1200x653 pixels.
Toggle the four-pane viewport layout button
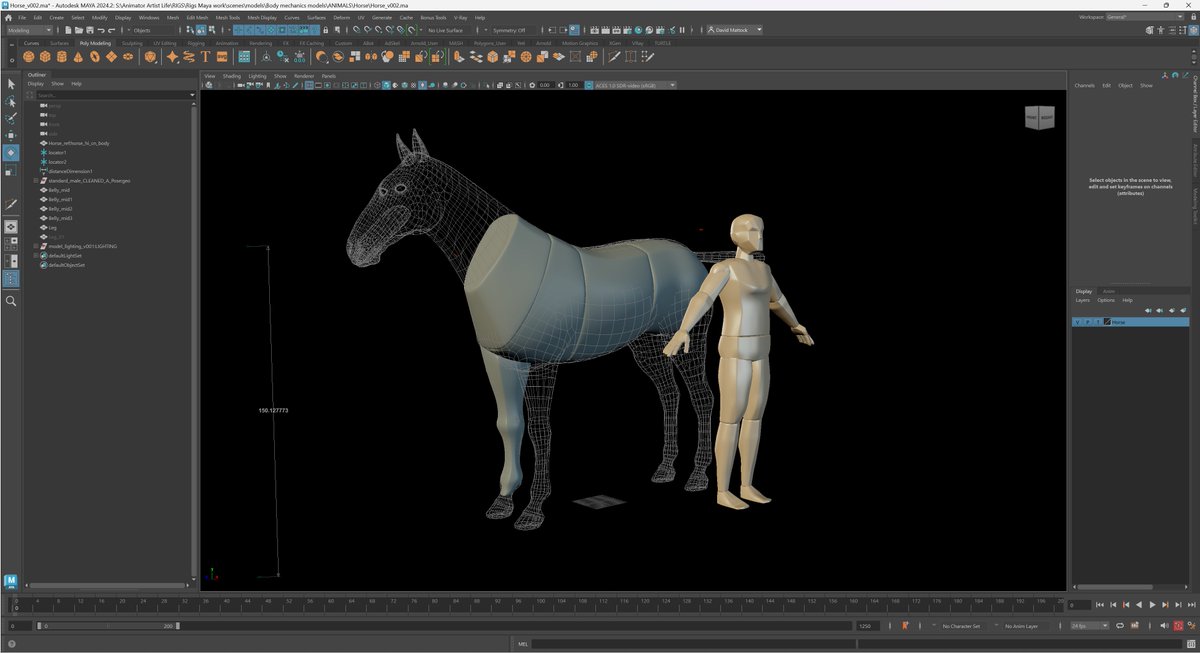point(11,244)
